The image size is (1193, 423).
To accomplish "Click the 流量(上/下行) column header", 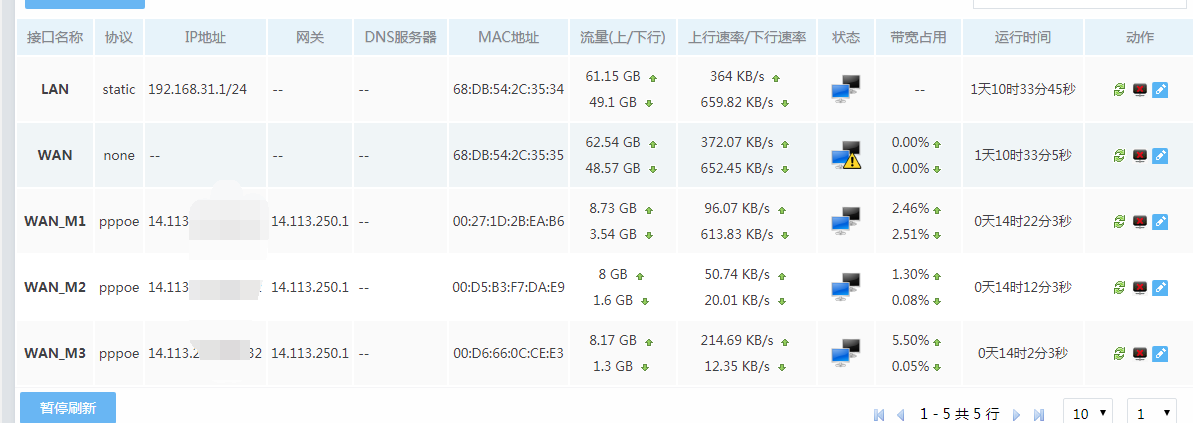I will click(623, 37).
